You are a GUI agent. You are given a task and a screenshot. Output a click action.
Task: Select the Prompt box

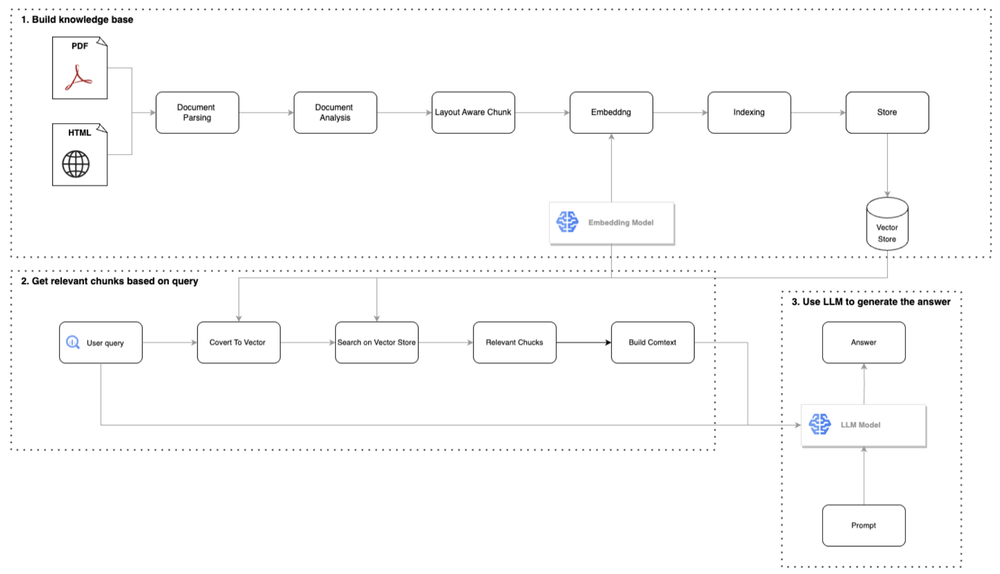pyautogui.click(x=864, y=526)
